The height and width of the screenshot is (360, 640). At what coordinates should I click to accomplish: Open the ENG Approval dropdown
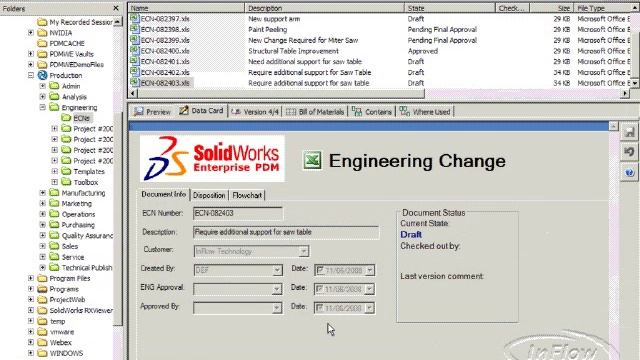pos(277,289)
